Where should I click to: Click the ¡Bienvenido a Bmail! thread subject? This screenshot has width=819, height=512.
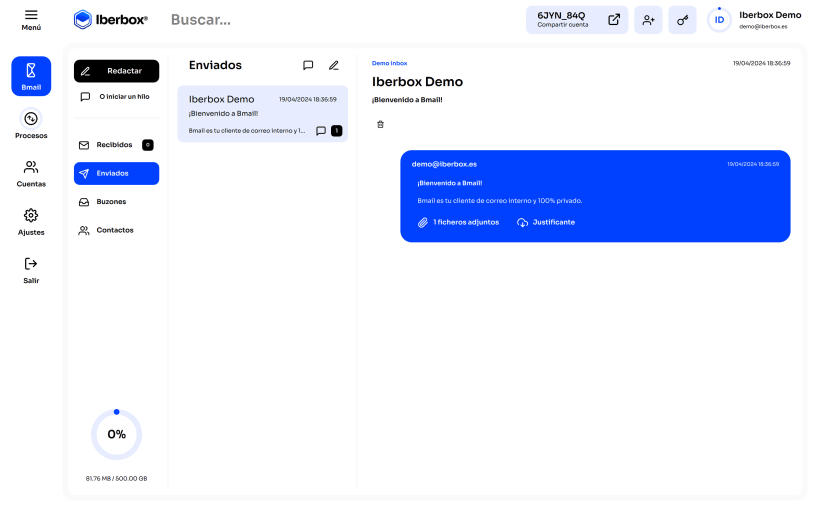[407, 100]
